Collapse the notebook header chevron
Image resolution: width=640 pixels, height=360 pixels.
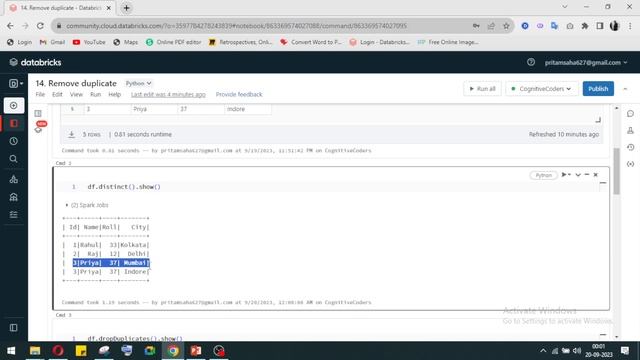click(625, 89)
